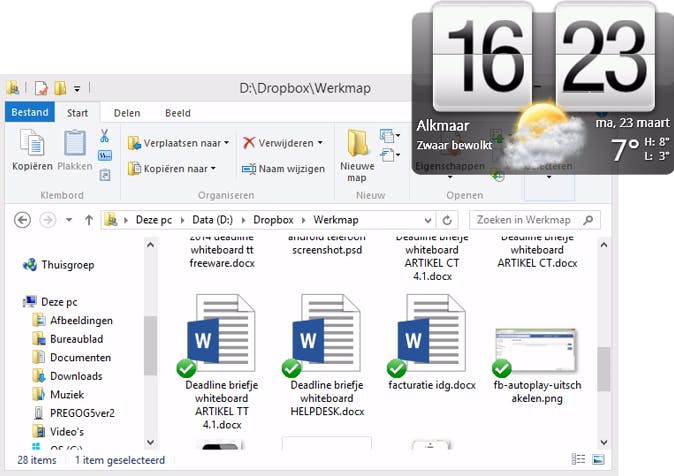Click the copy path icon in Klembord

105,155
